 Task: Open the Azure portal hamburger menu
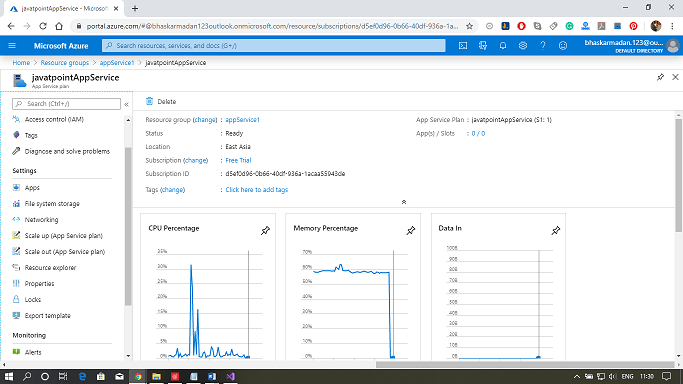click(12, 45)
